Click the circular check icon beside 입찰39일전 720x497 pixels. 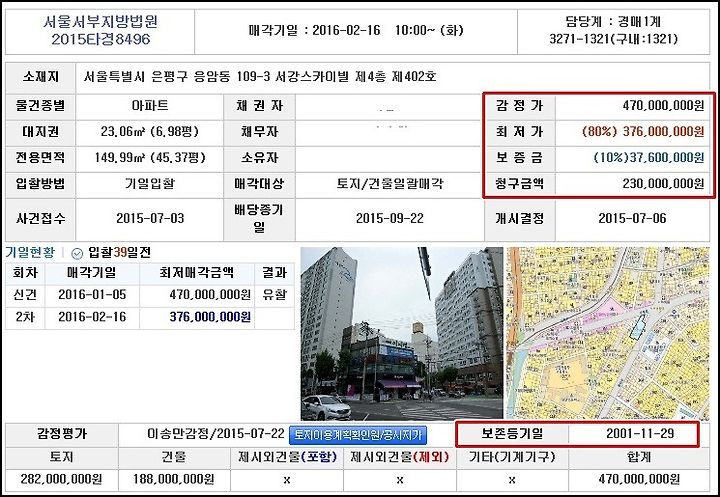(77, 254)
